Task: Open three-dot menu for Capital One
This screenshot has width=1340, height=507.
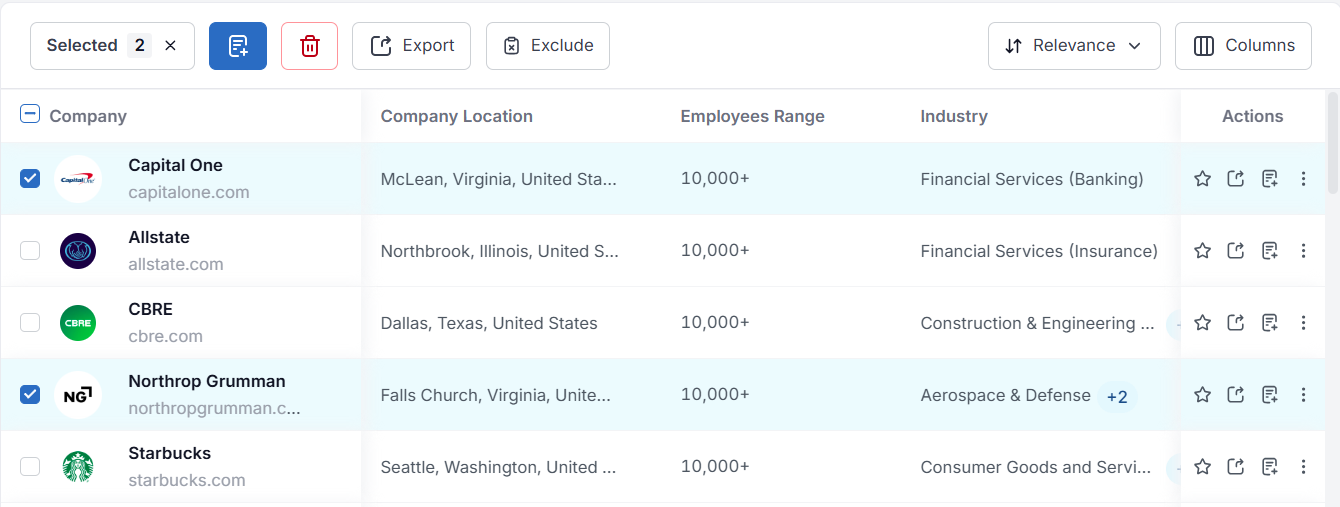Action: [x=1303, y=179]
